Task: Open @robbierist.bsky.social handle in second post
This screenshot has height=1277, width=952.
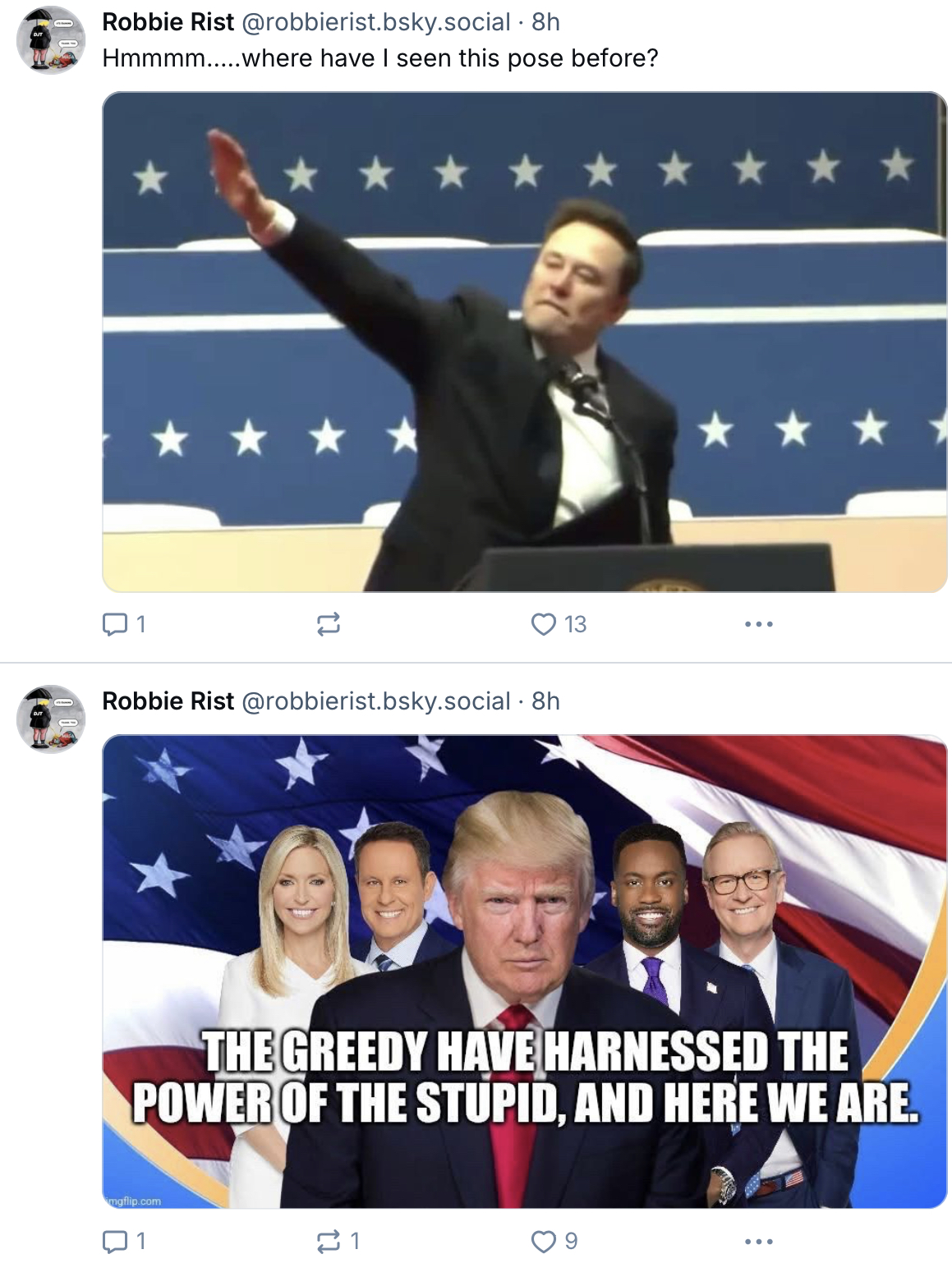Action: coord(375,701)
